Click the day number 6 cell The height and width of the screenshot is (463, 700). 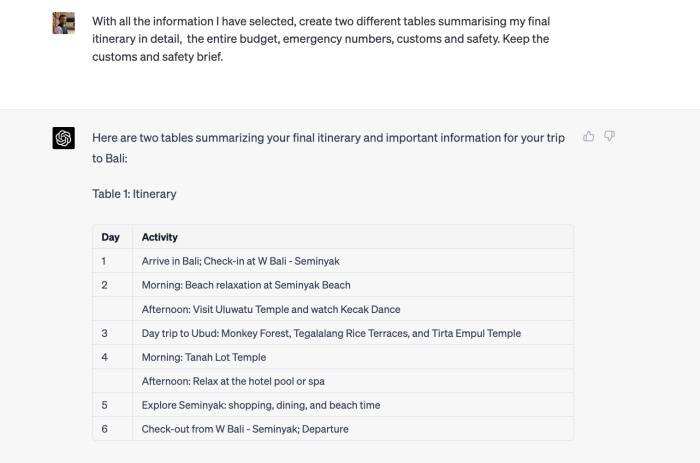[x=104, y=429]
